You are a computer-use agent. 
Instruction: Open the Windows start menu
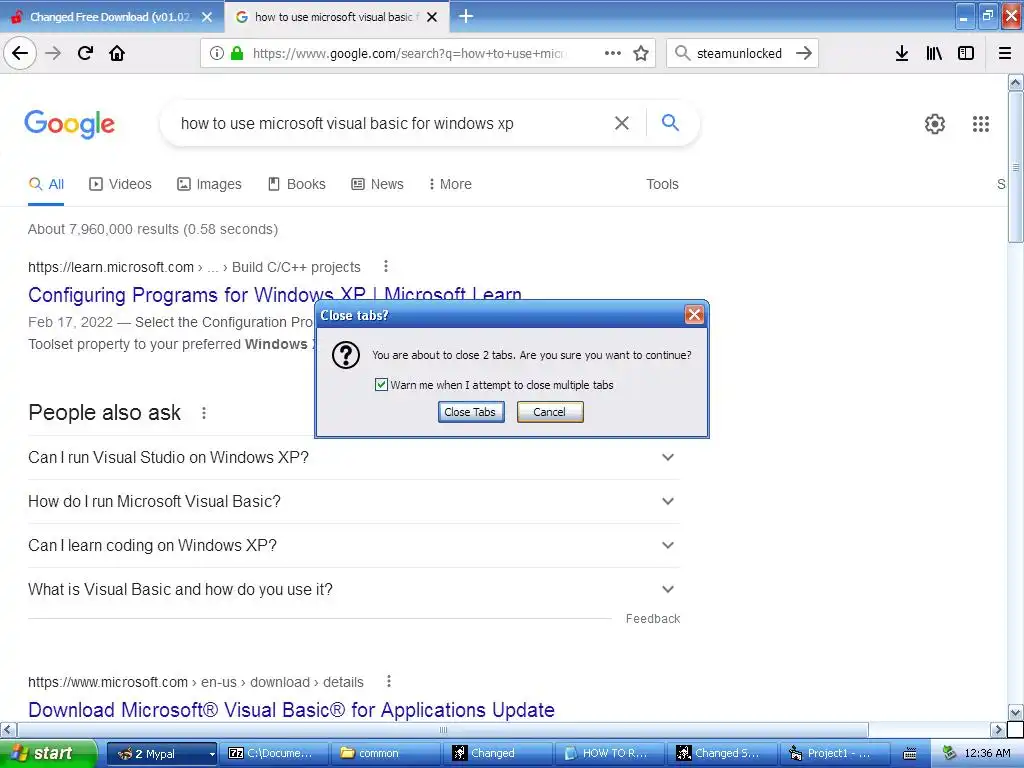pyautogui.click(x=48, y=754)
